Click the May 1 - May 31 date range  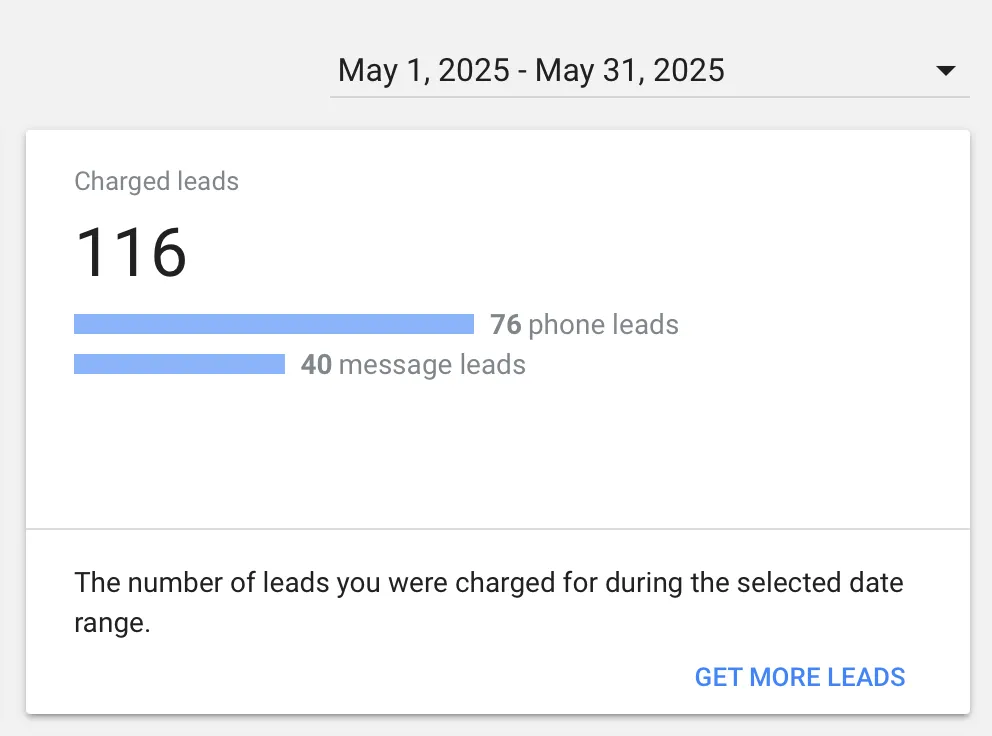tap(530, 70)
